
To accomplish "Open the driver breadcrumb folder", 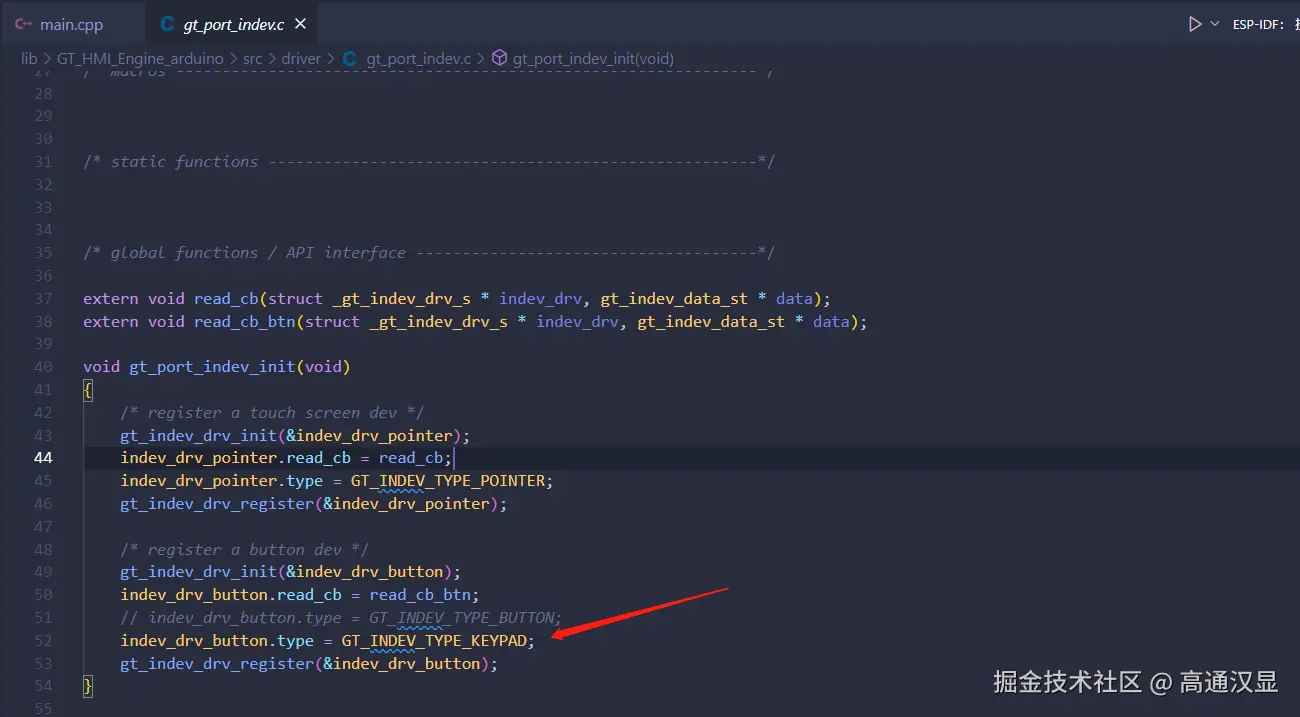I will pyautogui.click(x=301, y=58).
